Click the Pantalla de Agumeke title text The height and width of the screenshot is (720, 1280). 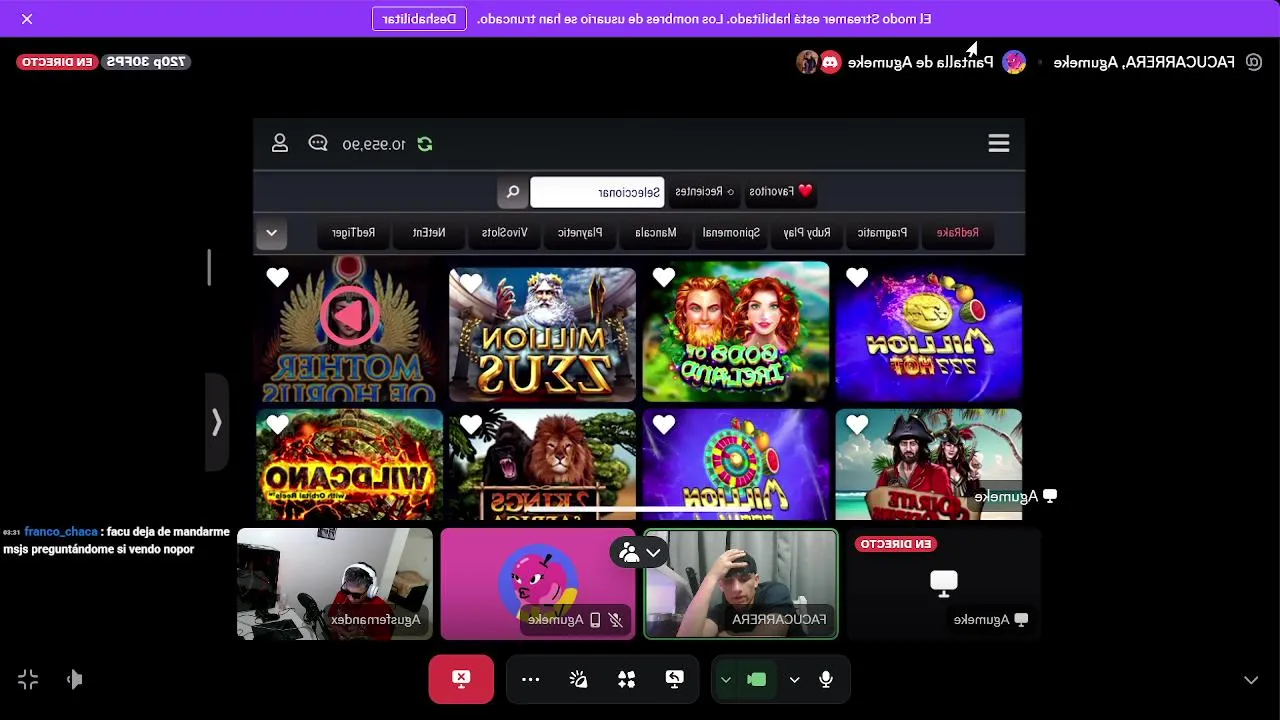pyautogui.click(x=921, y=62)
